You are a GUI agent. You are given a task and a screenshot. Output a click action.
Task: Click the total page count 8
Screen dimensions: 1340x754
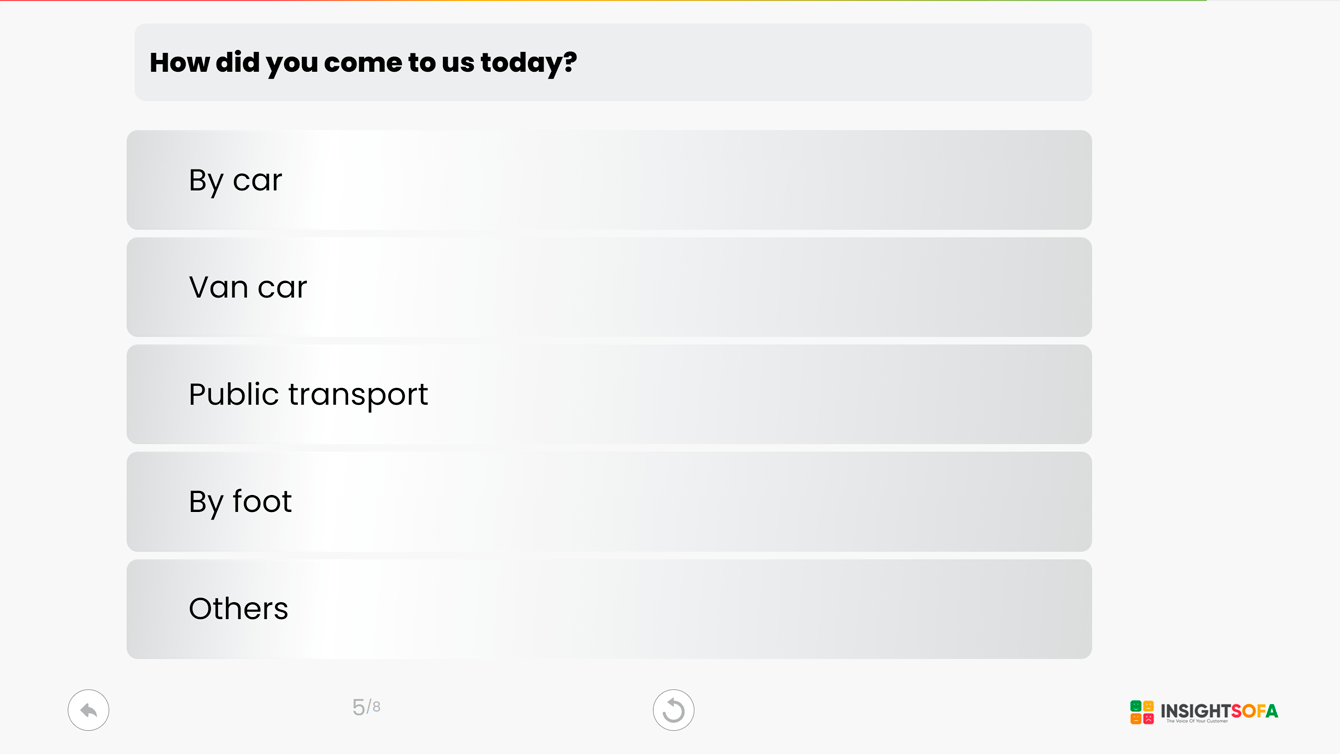point(376,708)
